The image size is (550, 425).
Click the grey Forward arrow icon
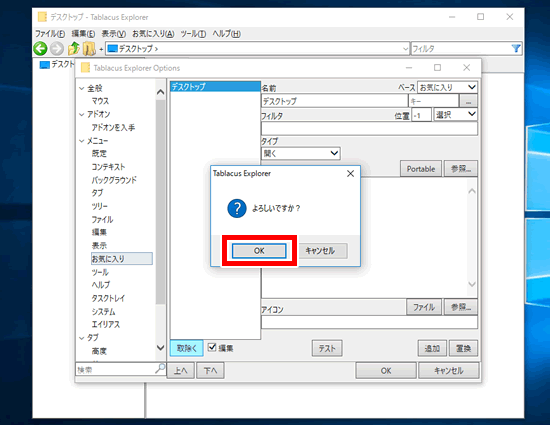[57, 48]
